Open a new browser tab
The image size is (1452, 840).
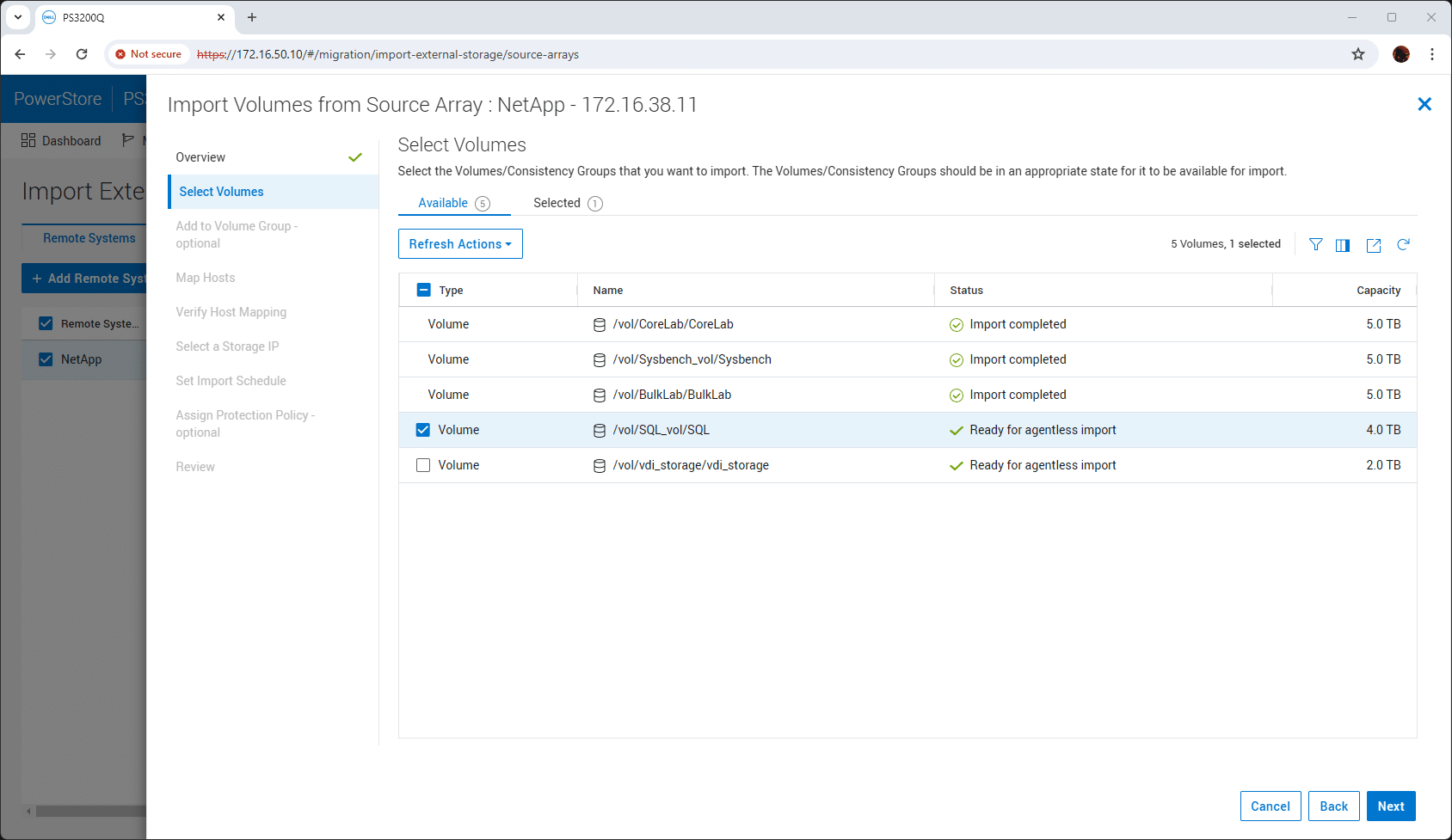[x=252, y=17]
